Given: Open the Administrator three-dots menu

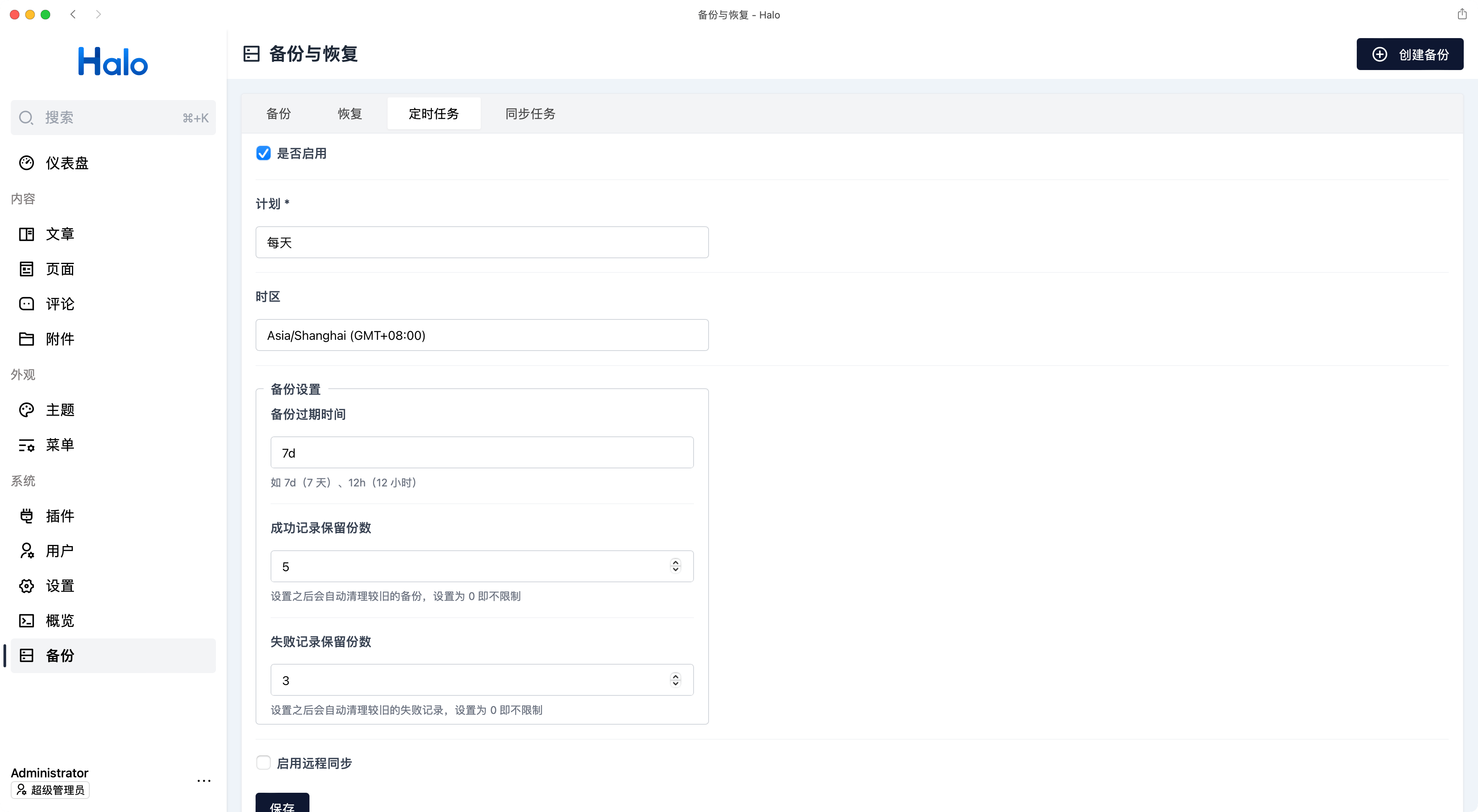Looking at the screenshot, I should click(x=204, y=781).
